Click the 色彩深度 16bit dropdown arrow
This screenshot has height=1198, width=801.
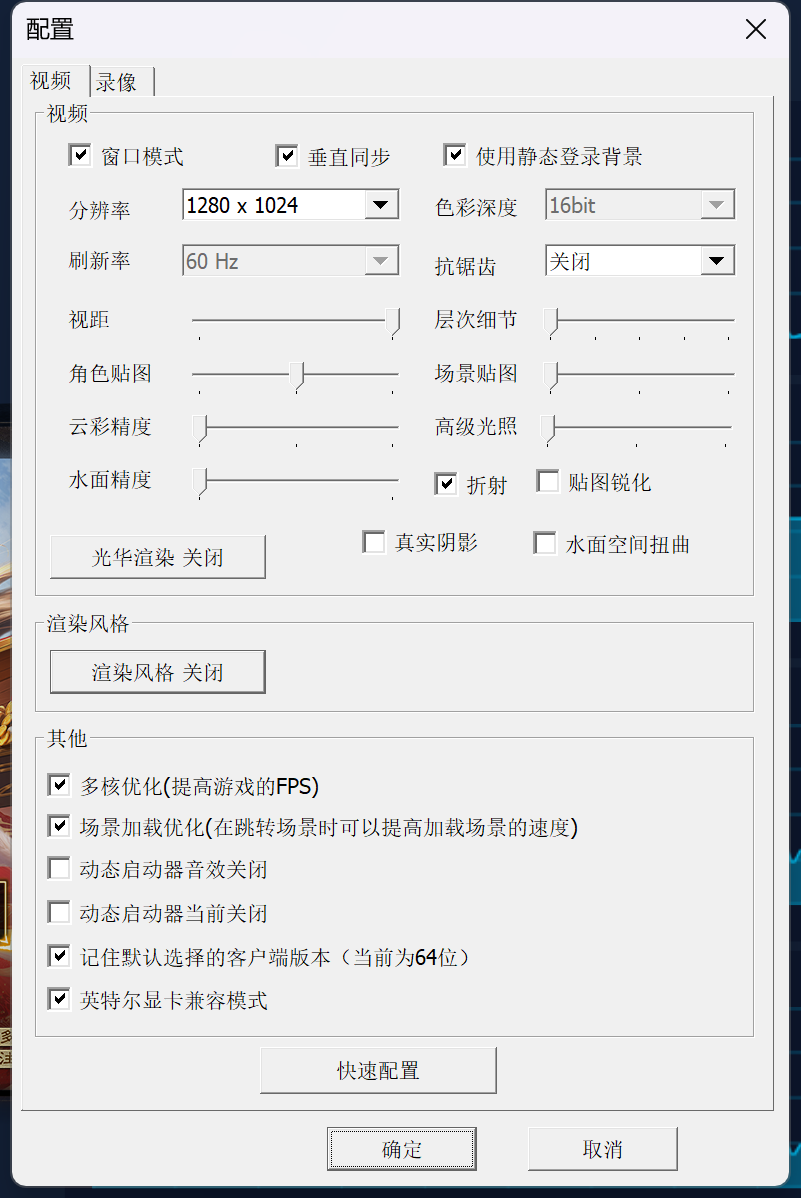pyautogui.click(x=715, y=206)
